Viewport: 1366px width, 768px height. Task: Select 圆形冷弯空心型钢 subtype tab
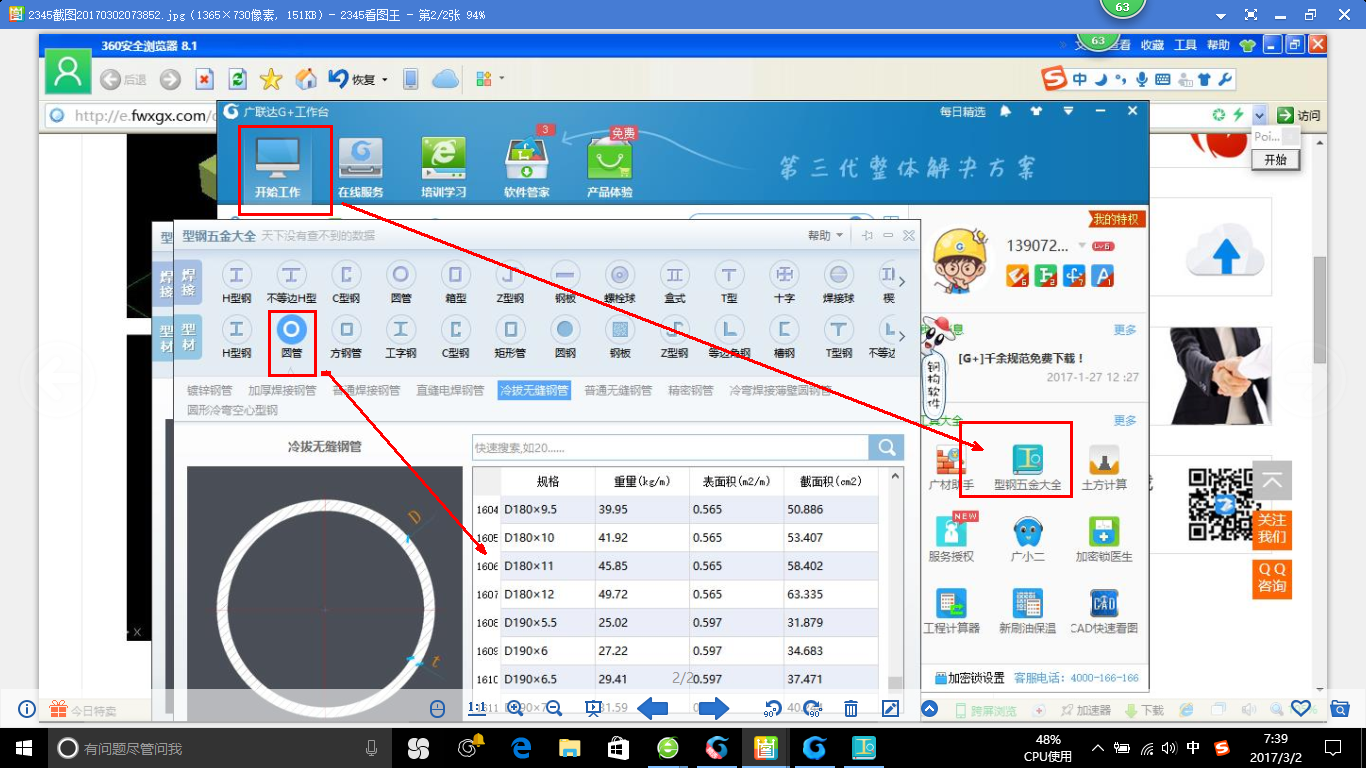232,410
